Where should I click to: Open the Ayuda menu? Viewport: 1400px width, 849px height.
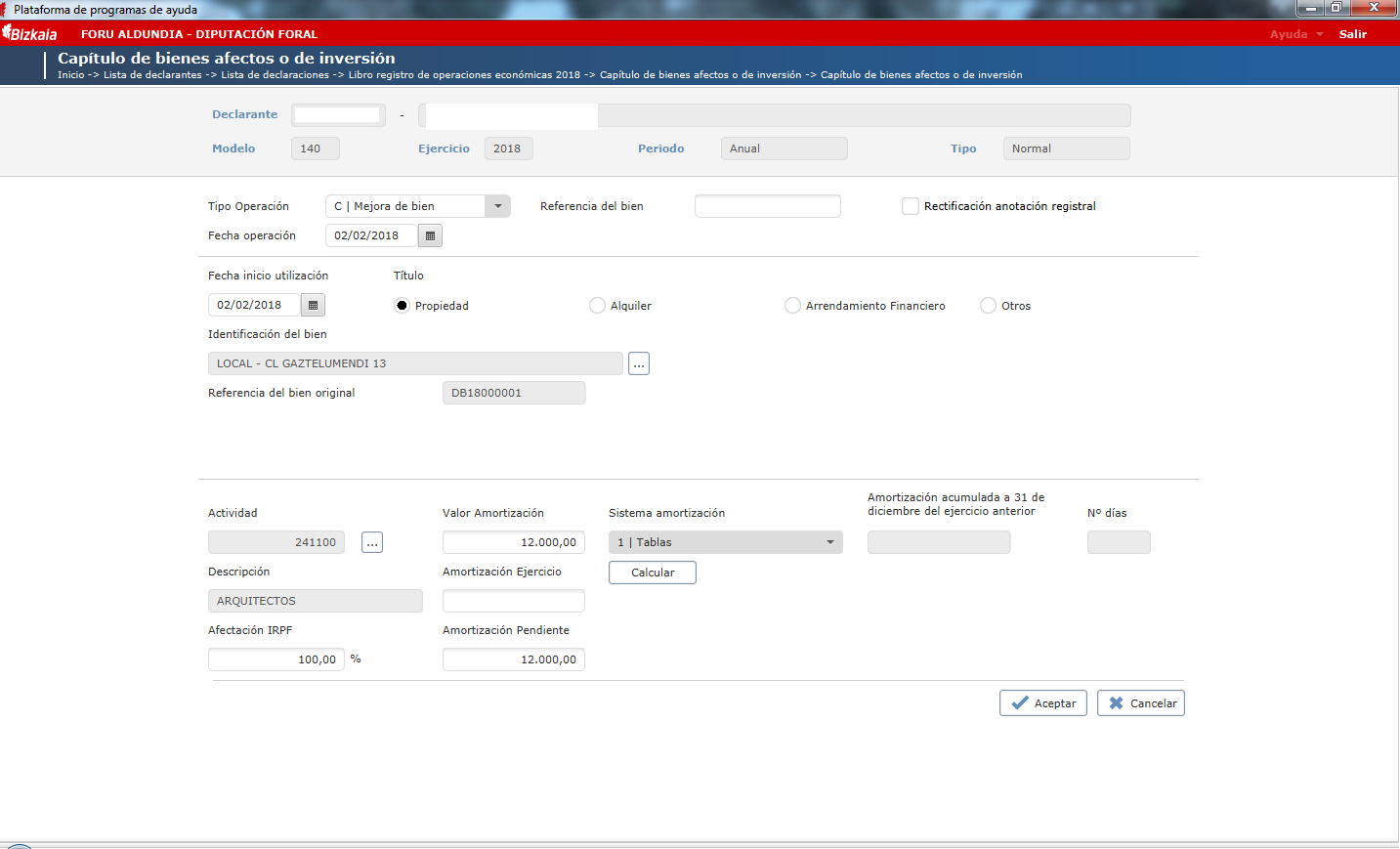[x=1296, y=34]
